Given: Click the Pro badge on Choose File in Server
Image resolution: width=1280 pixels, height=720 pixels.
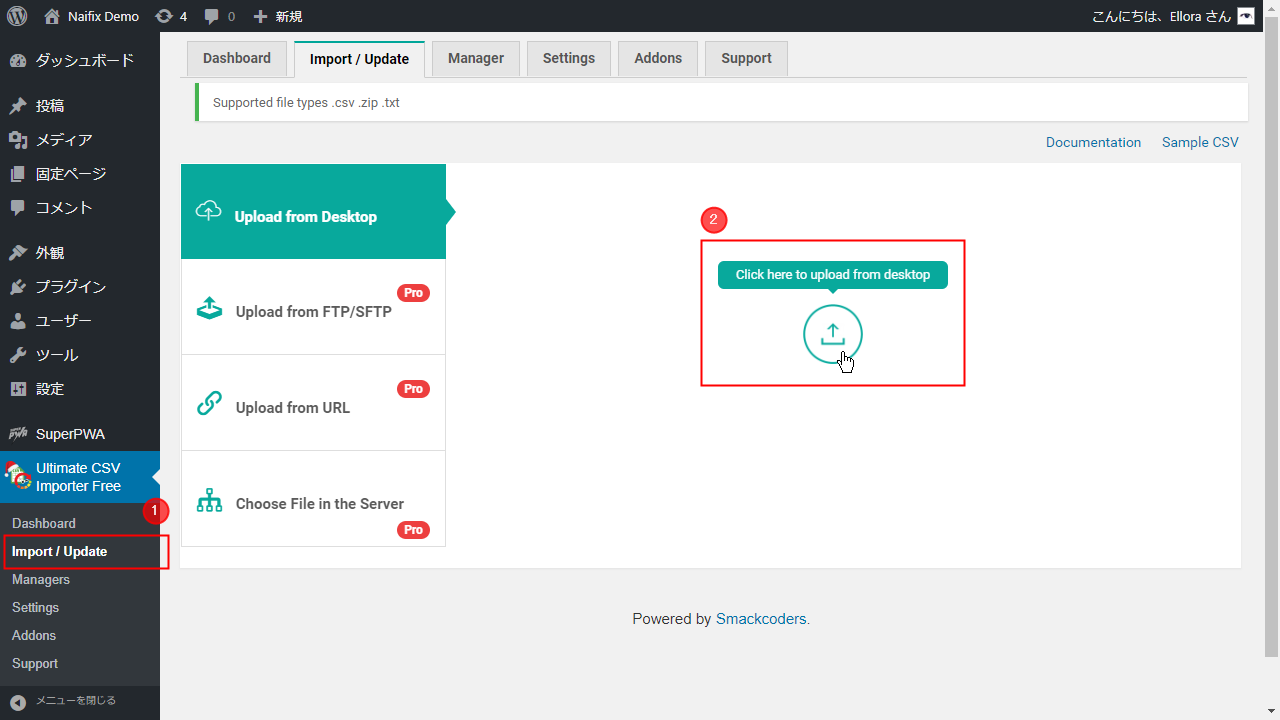Looking at the screenshot, I should [x=413, y=530].
